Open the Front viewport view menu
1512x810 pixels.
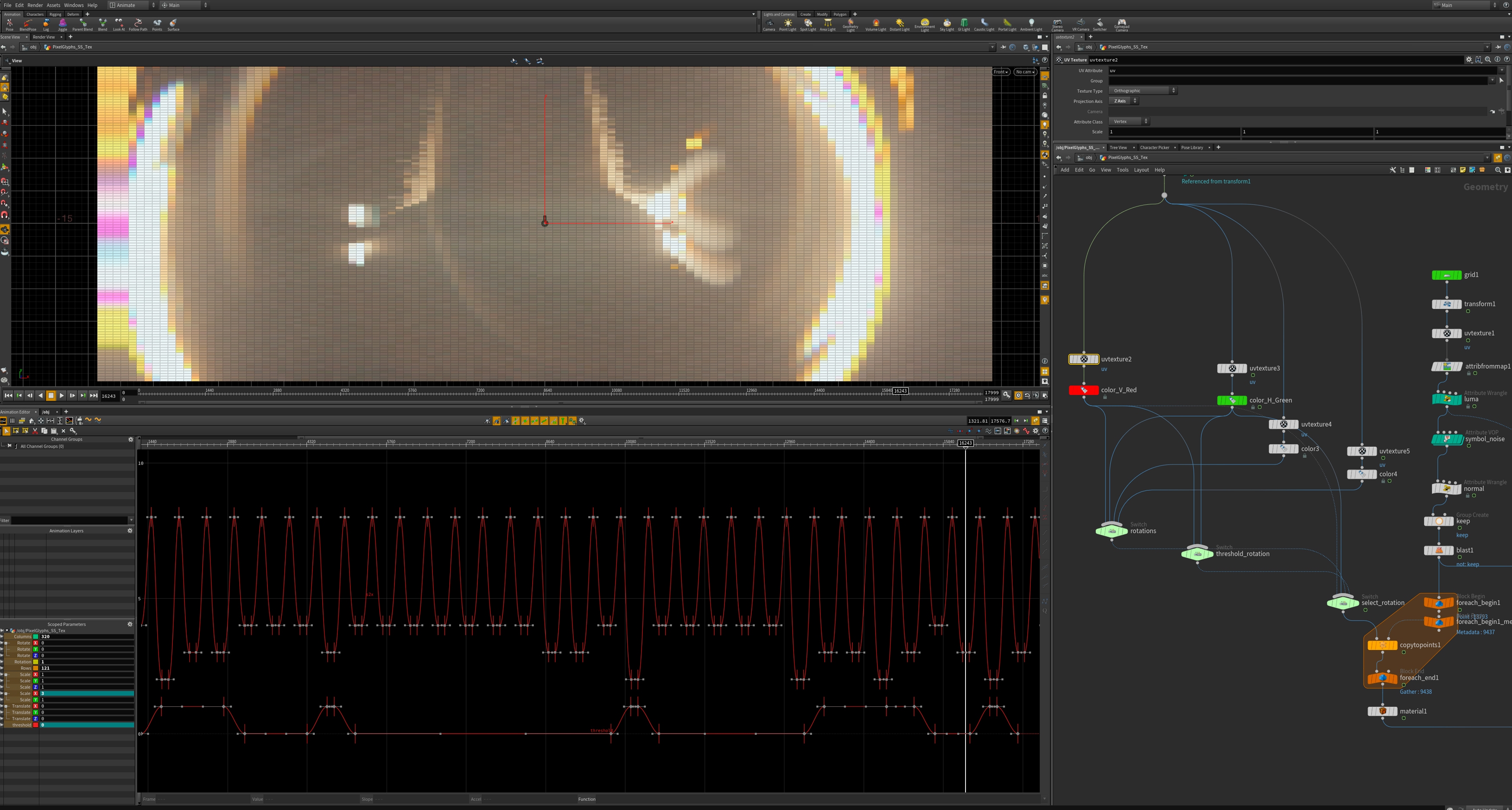(1001, 72)
